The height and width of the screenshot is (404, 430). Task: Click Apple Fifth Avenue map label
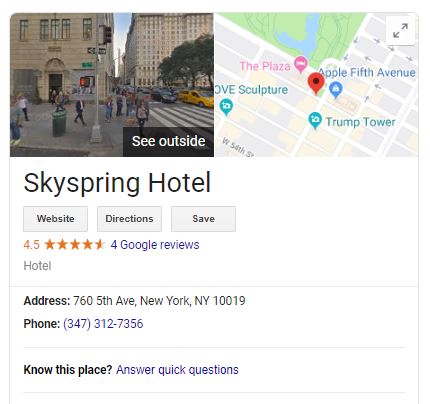coord(367,72)
